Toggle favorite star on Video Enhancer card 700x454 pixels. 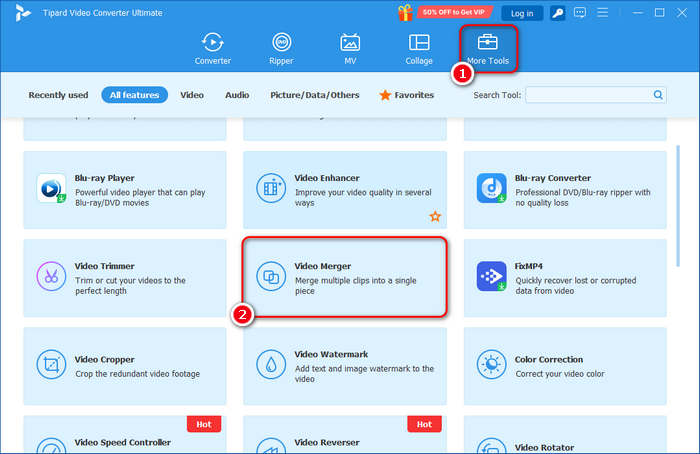coord(435,217)
